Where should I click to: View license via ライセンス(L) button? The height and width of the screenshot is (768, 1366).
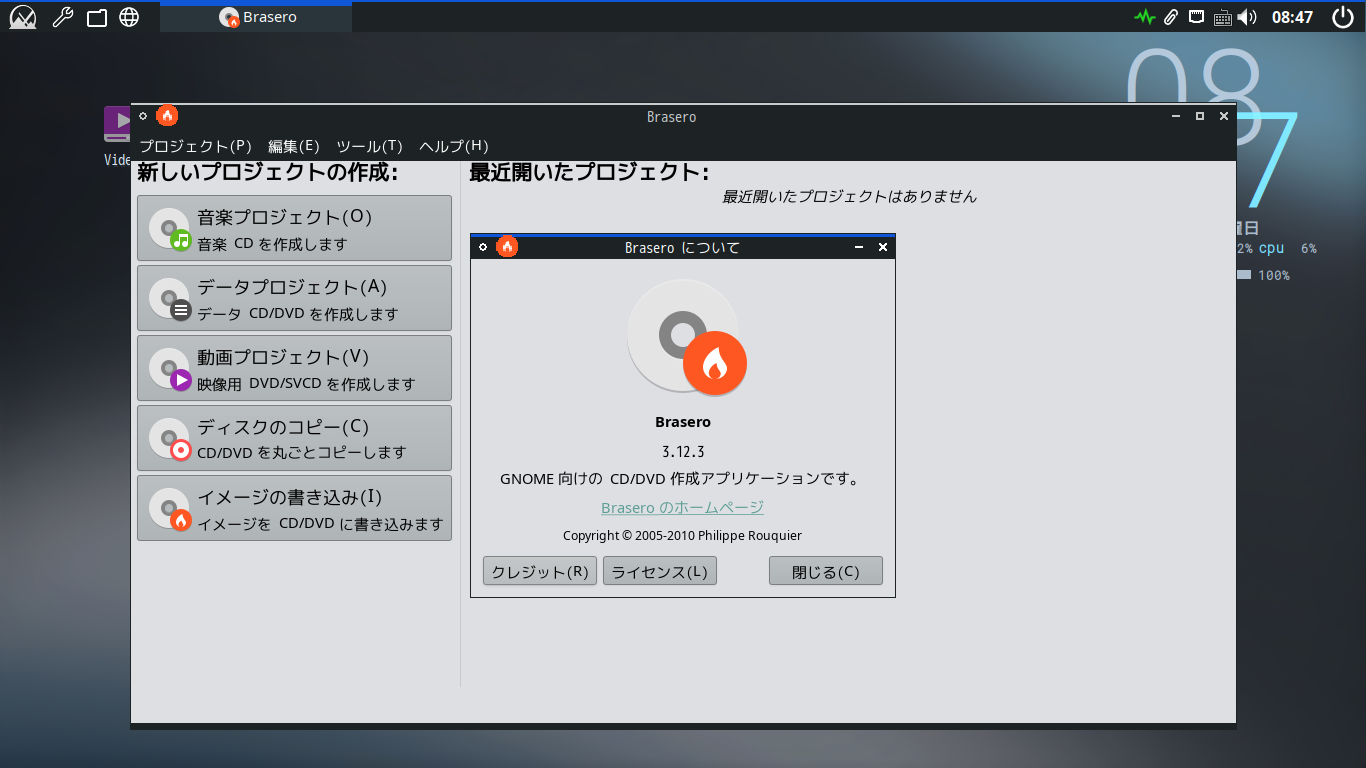pos(660,571)
